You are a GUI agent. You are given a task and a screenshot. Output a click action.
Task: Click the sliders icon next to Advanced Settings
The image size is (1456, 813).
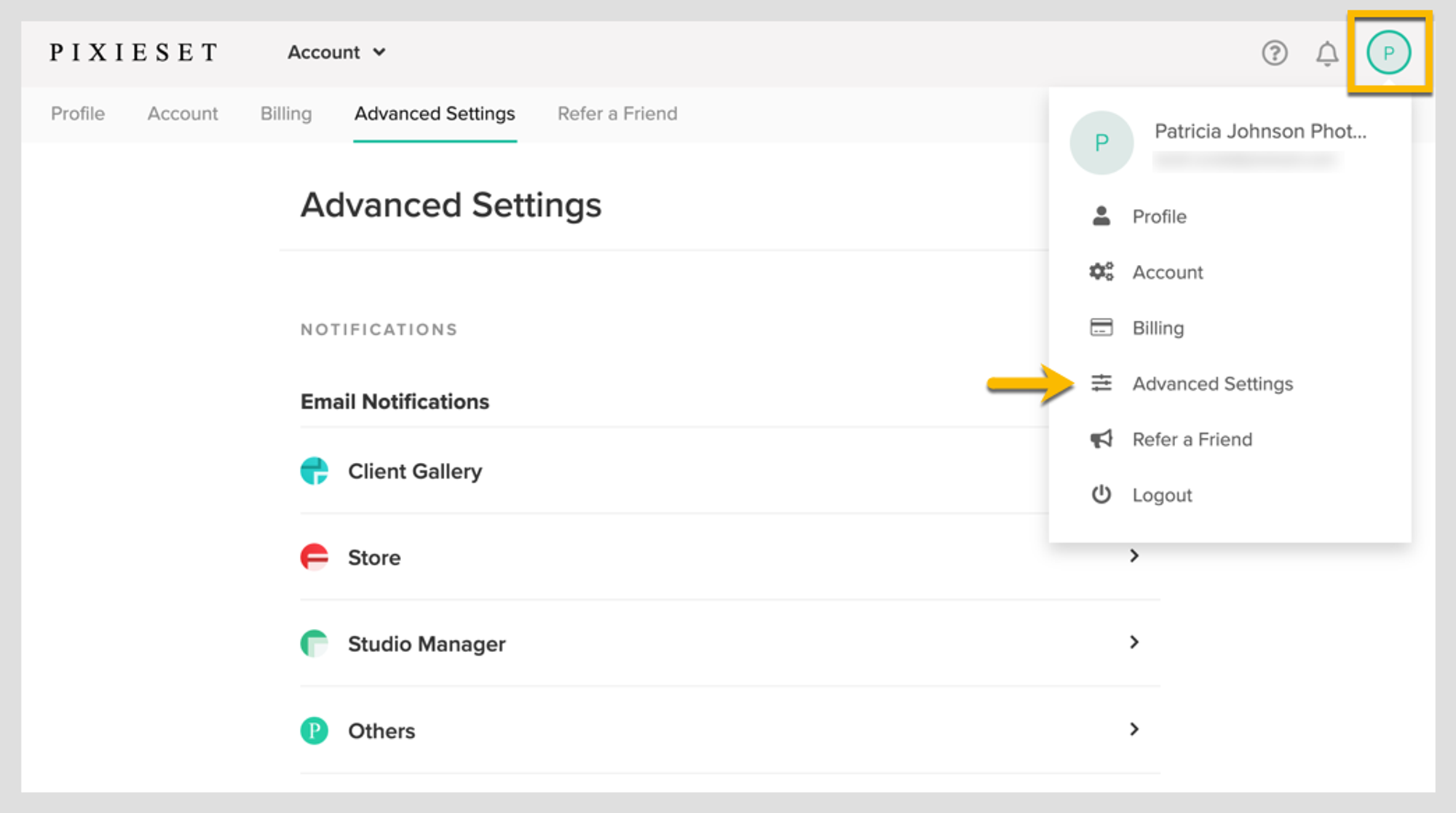(1101, 383)
